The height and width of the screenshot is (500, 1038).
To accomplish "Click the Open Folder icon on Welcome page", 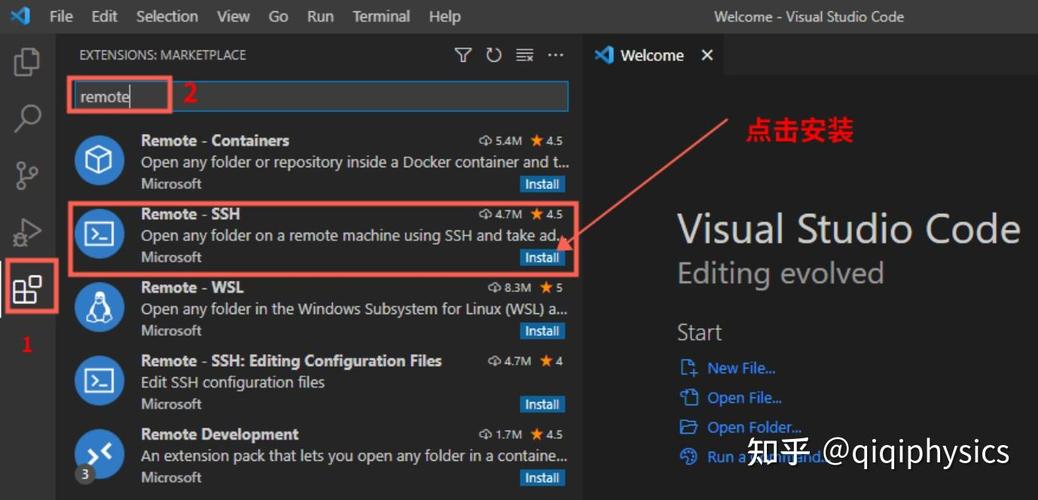I will (689, 426).
